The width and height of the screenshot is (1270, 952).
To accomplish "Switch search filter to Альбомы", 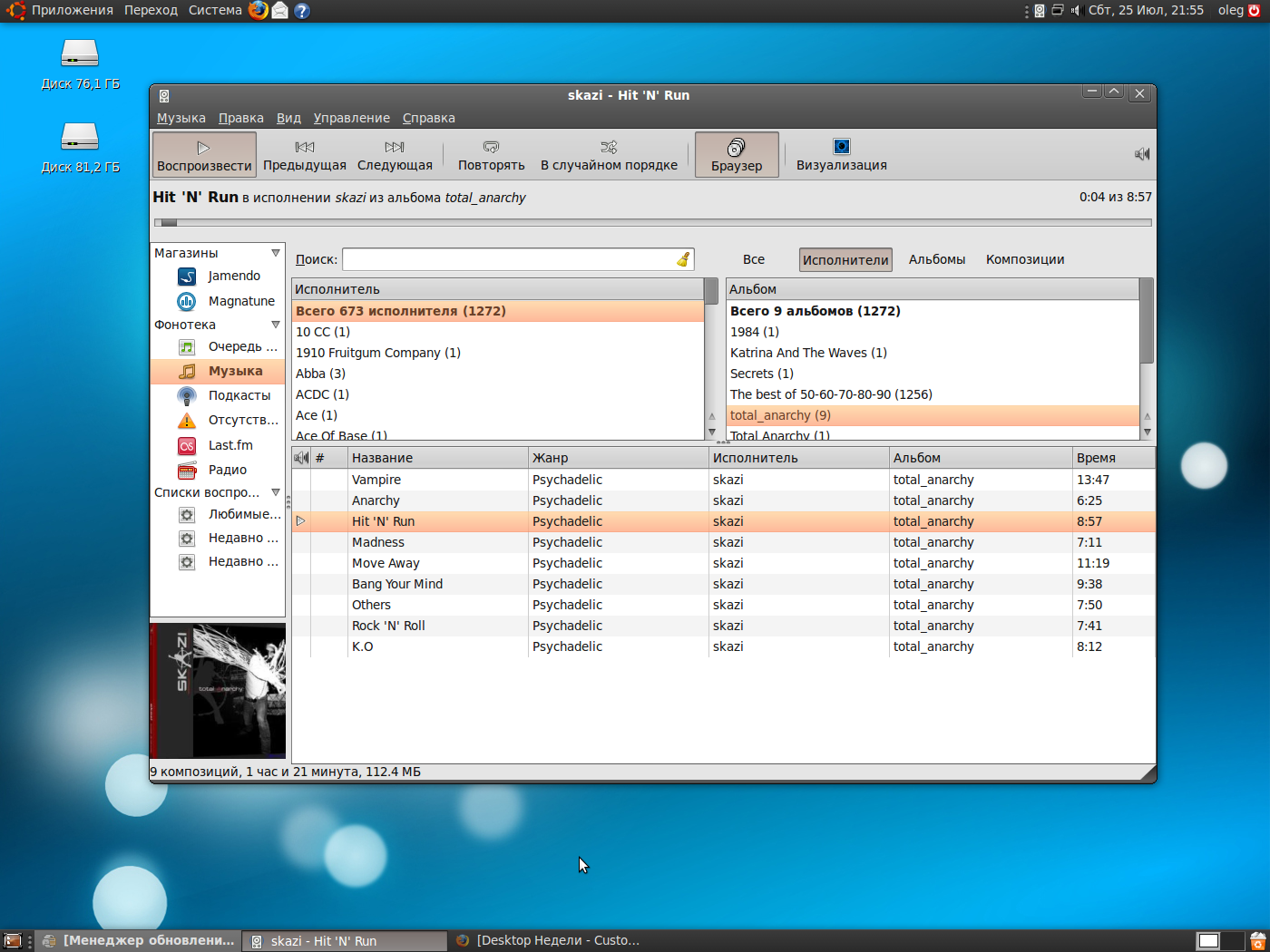I will pyautogui.click(x=937, y=259).
